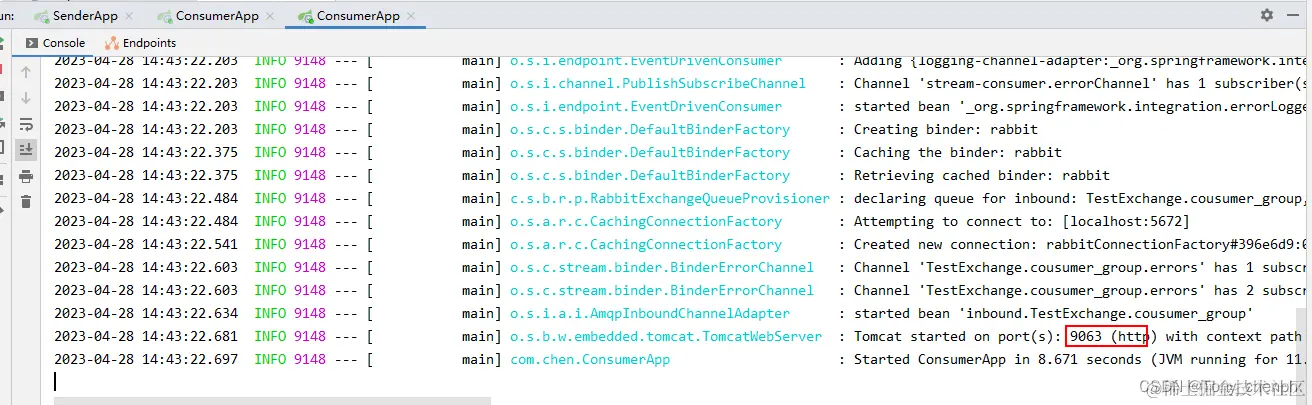
Task: Click 'Started ConsumerApp in 8.671 seconds' message
Action: pyautogui.click(x=1079, y=359)
